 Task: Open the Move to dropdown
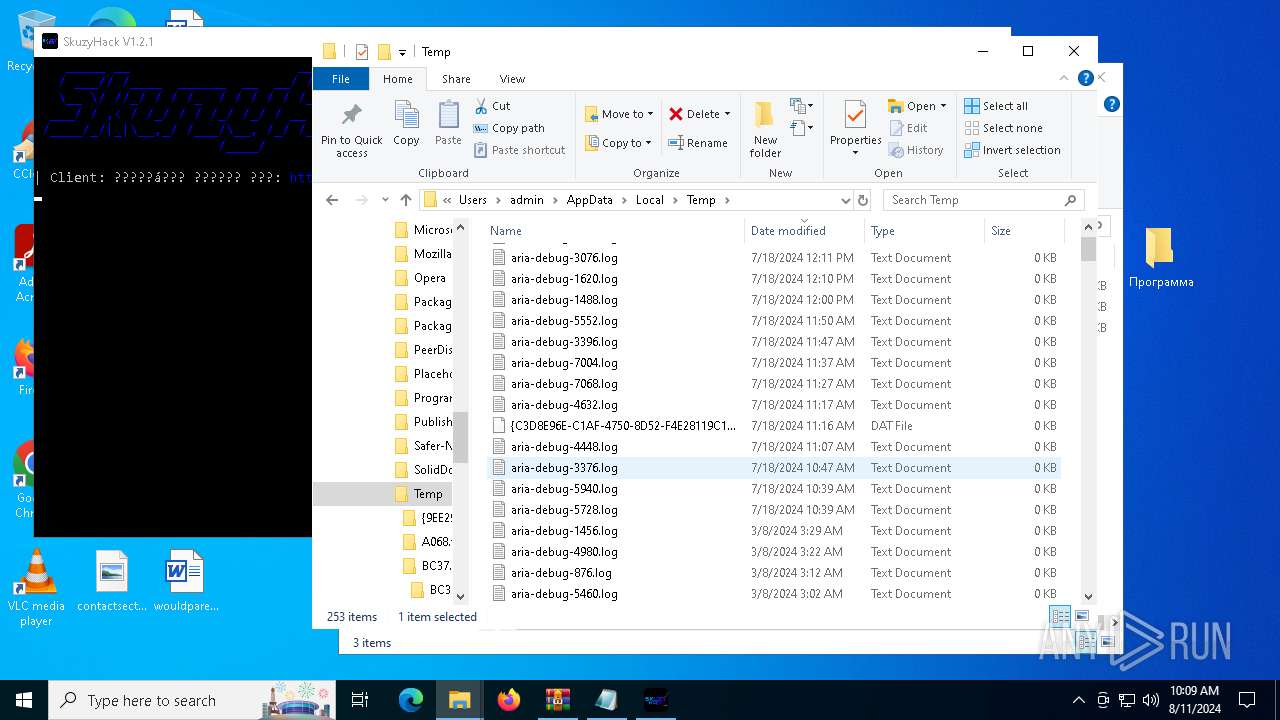click(619, 114)
